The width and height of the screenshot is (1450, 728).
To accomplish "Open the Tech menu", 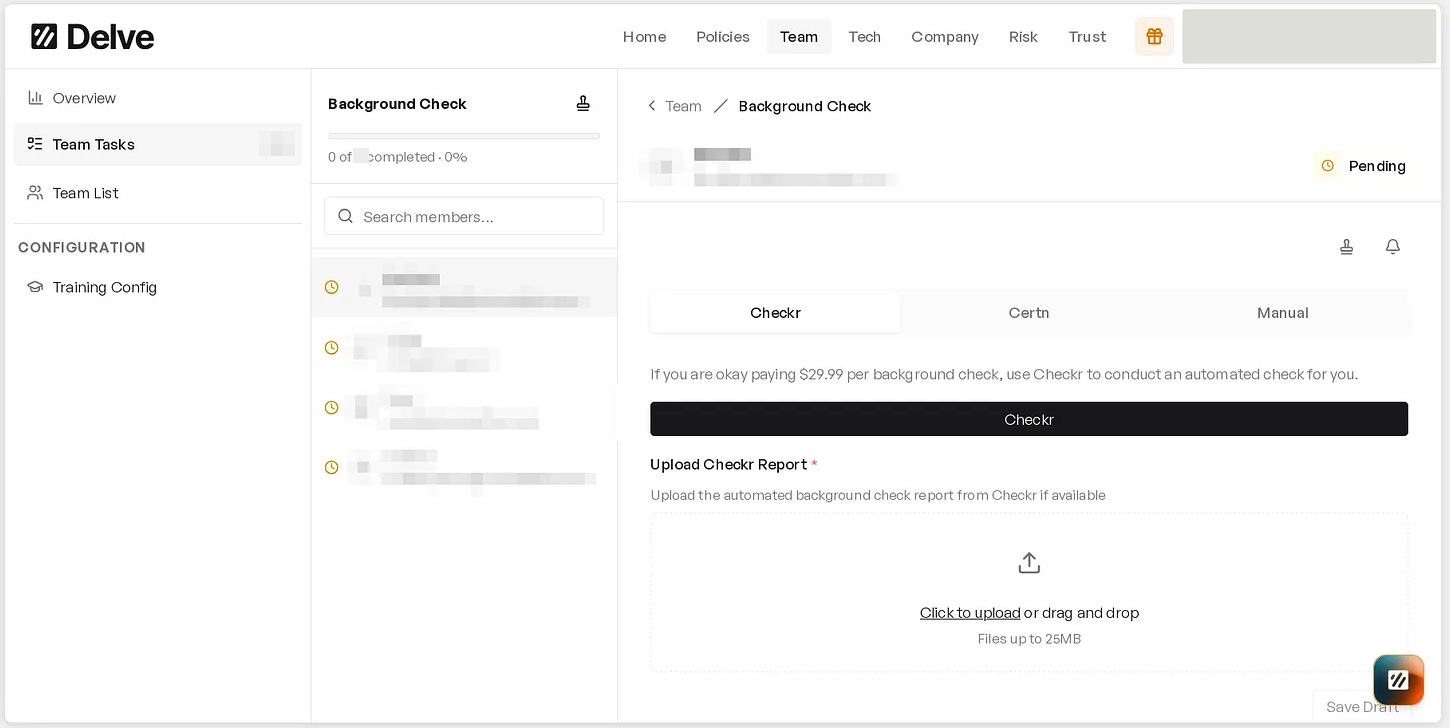I will pyautogui.click(x=864, y=37).
